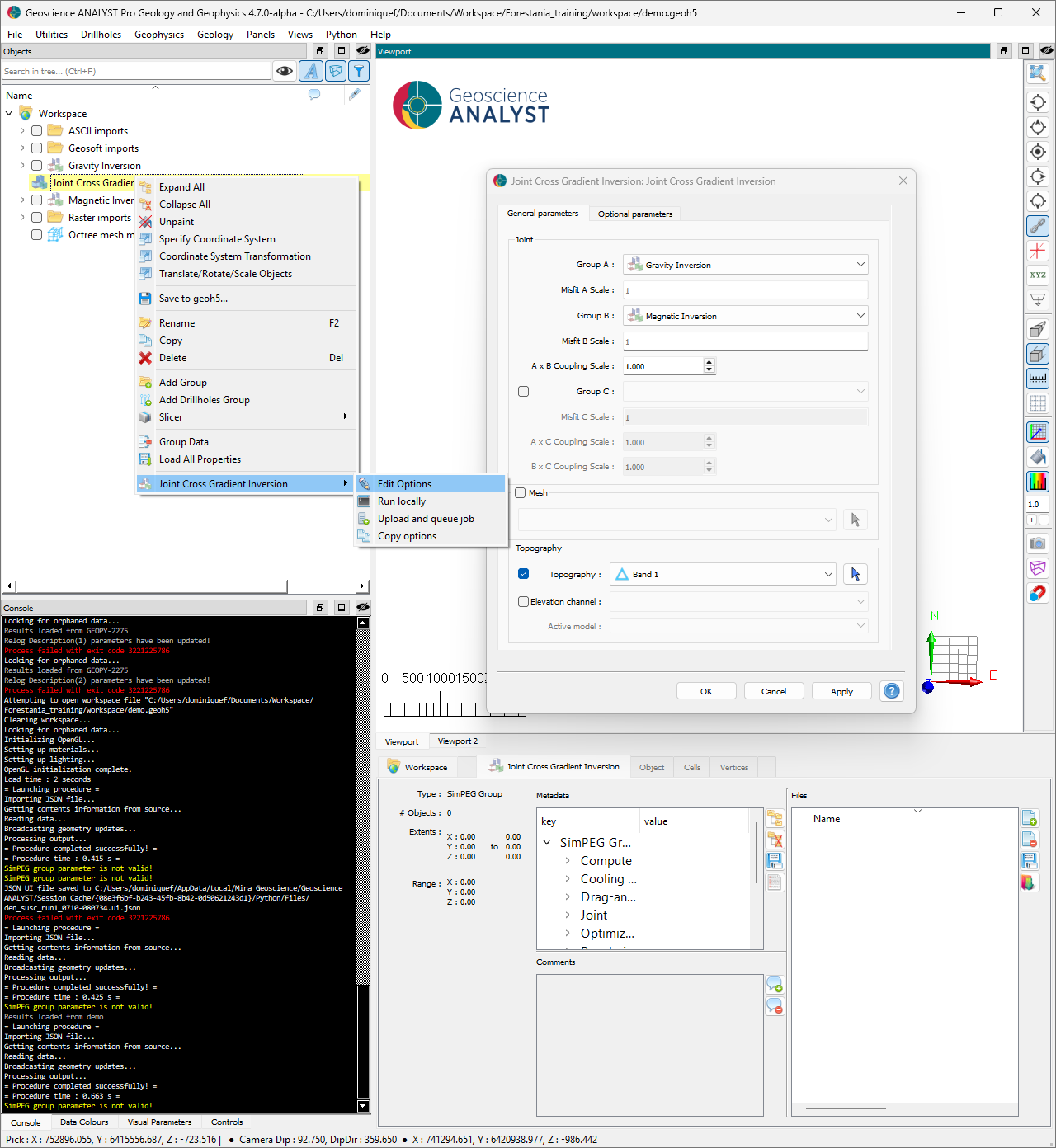This screenshot has height=1148, width=1056.
Task: Expand the Joint node in the metadata tree
Action: [x=568, y=915]
